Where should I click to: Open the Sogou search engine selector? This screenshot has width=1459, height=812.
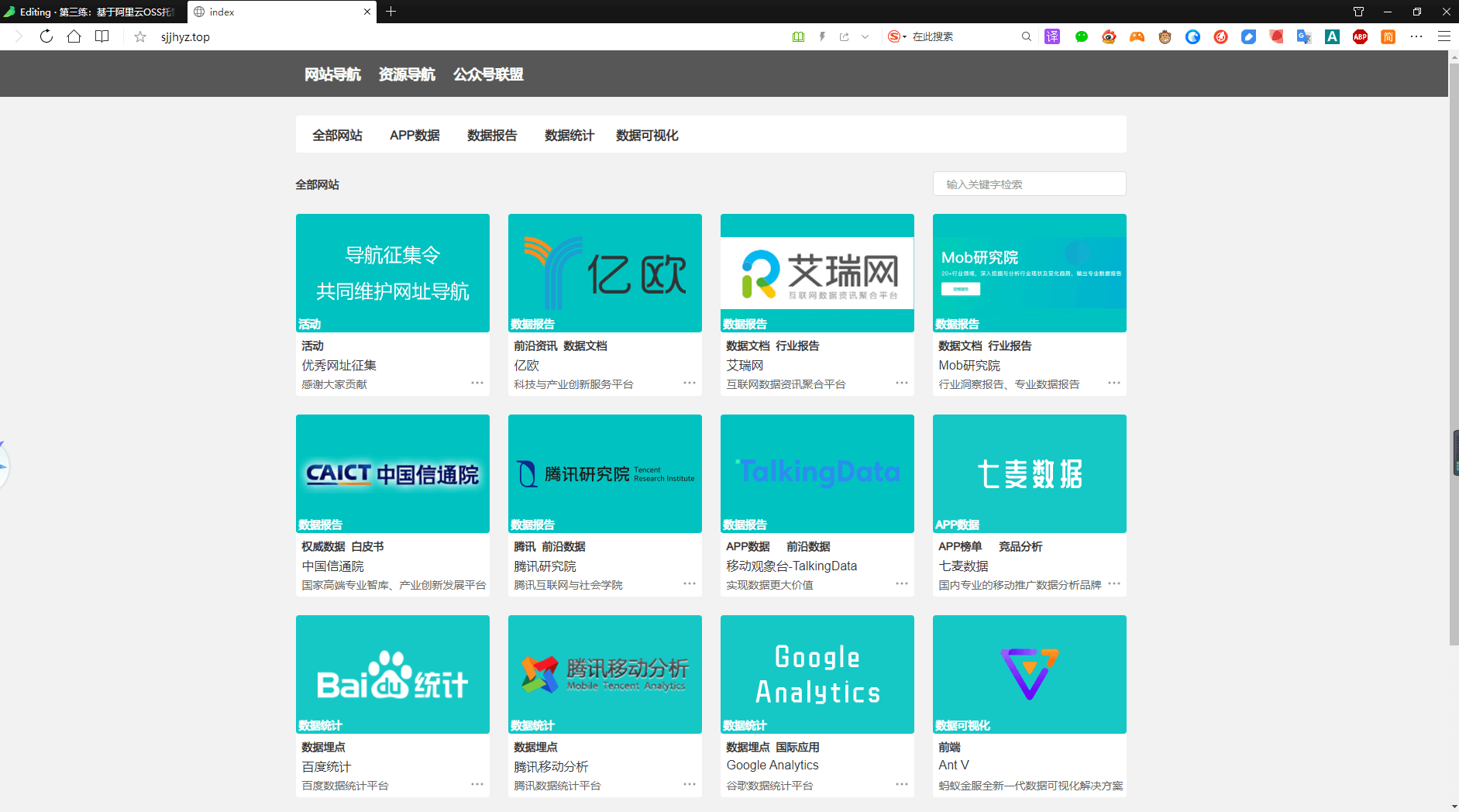pyautogui.click(x=897, y=36)
